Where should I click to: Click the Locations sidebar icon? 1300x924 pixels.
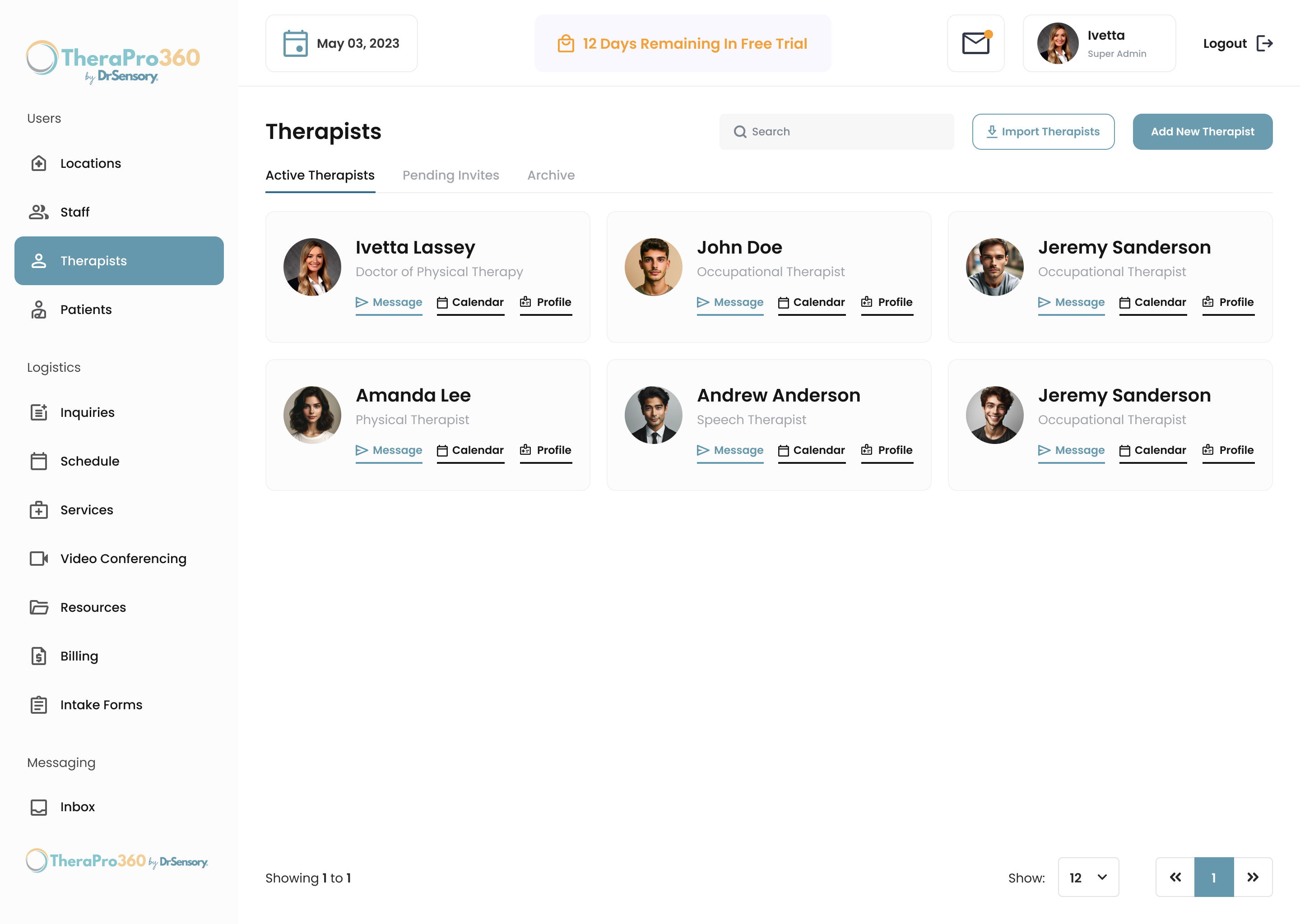pos(39,163)
